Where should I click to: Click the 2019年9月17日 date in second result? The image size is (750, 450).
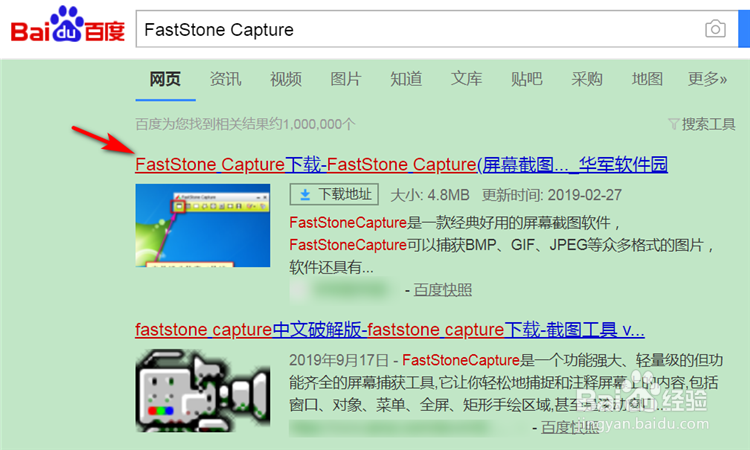tap(339, 360)
